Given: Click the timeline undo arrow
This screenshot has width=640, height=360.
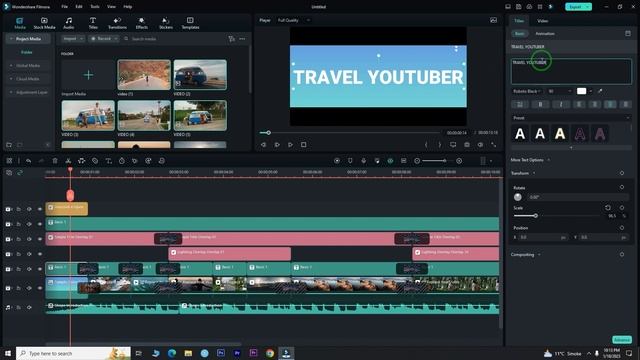Looking at the screenshot, I should pos(28,161).
